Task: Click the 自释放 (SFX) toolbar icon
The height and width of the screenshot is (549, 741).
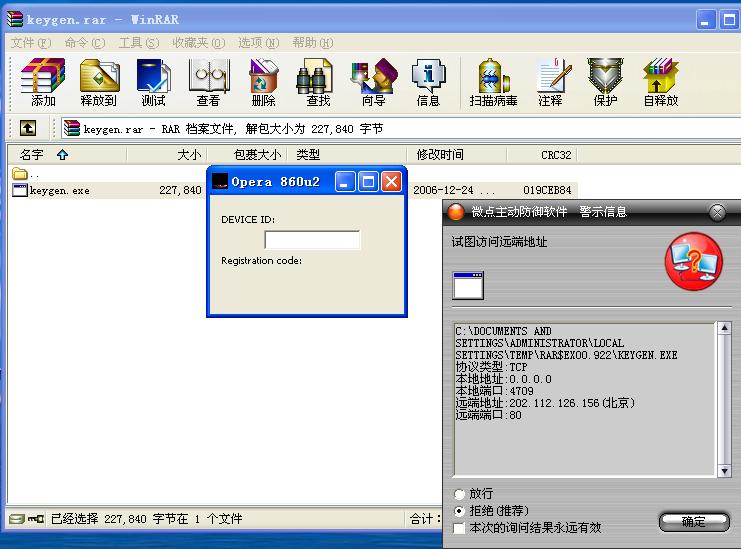Action: 660,82
